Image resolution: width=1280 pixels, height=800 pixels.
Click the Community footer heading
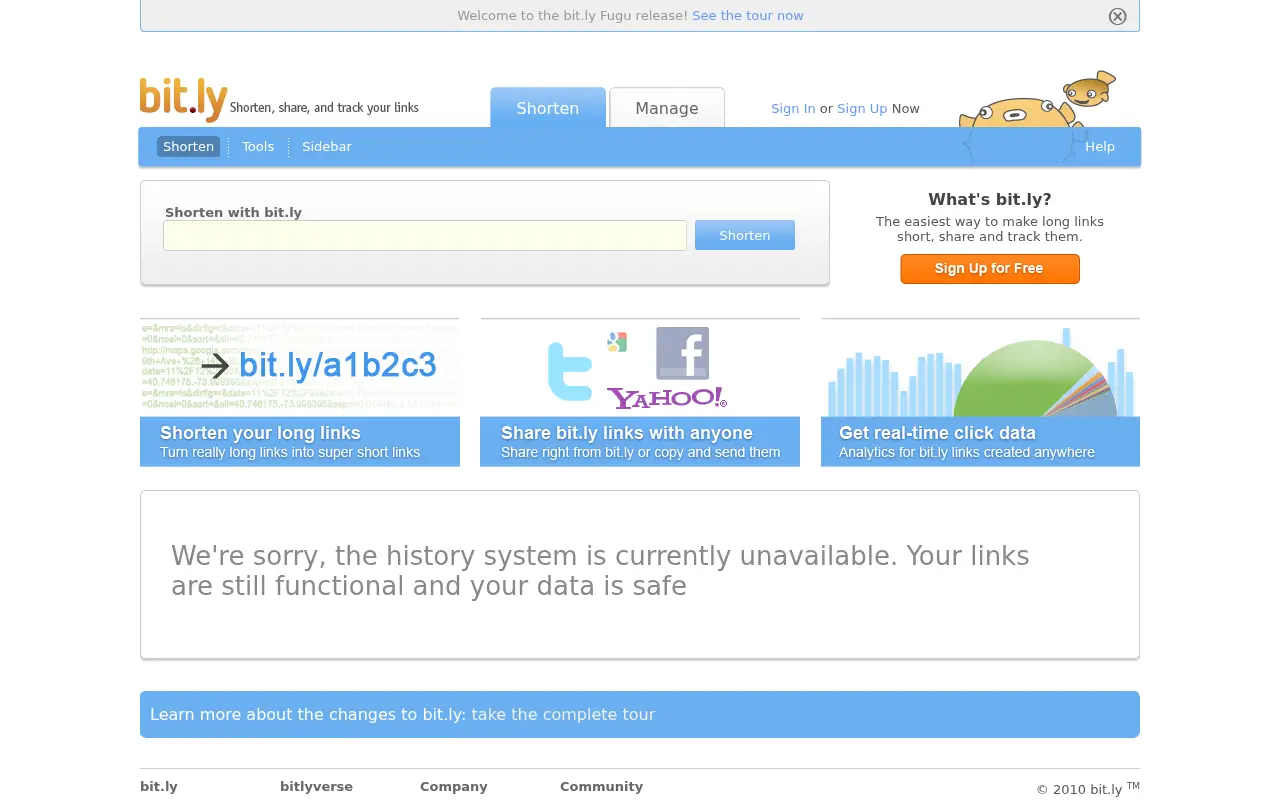(601, 786)
